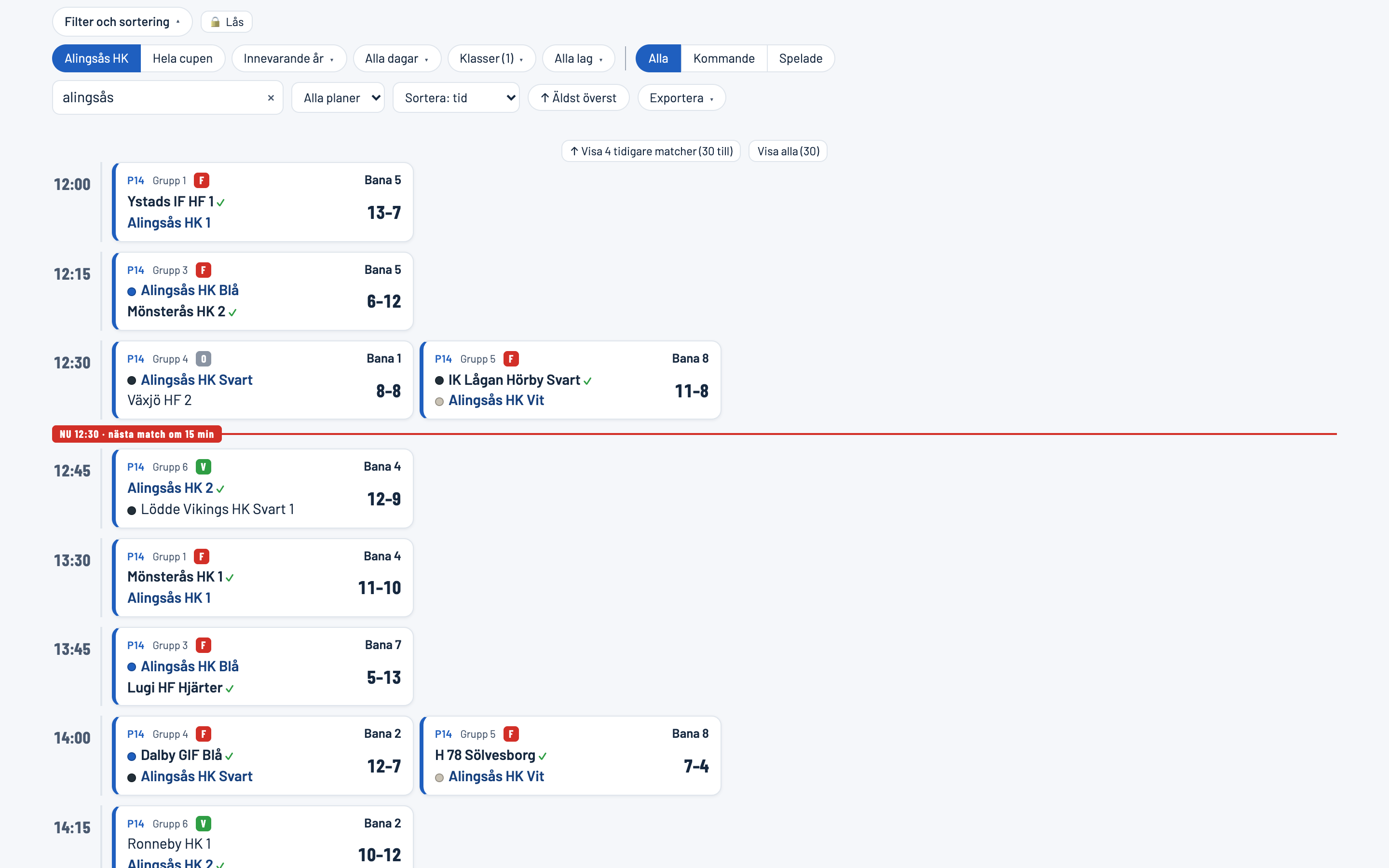
Task: Click winner checkmark next to Mönsterås HK 1
Action: point(230,578)
